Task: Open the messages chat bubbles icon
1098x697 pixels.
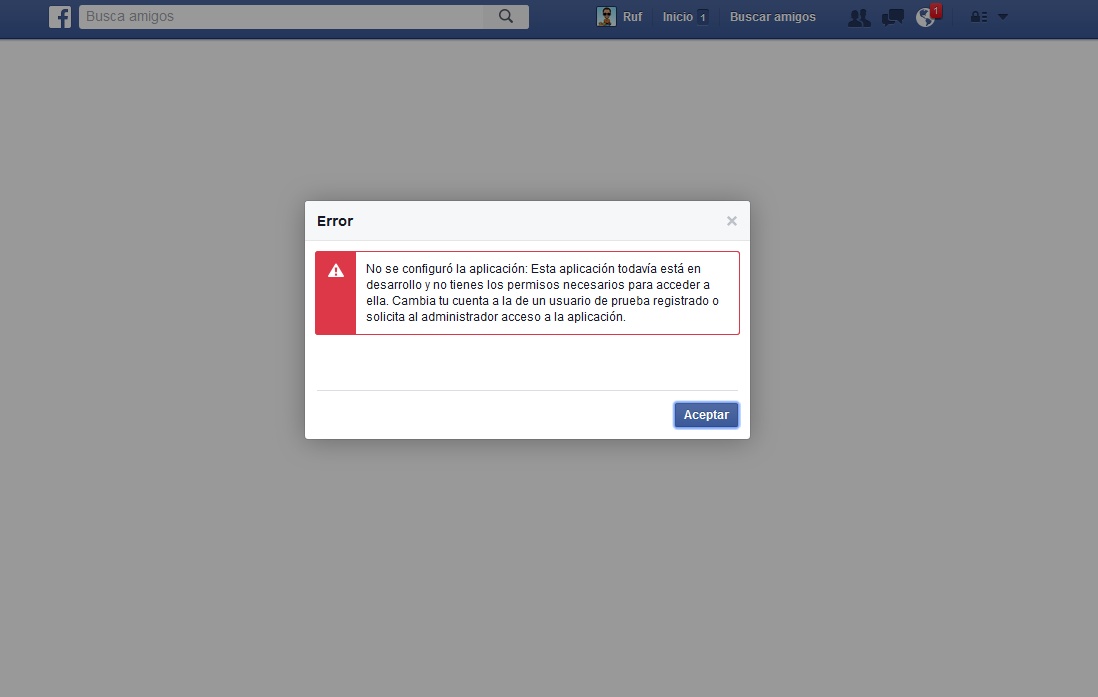Action: point(892,18)
